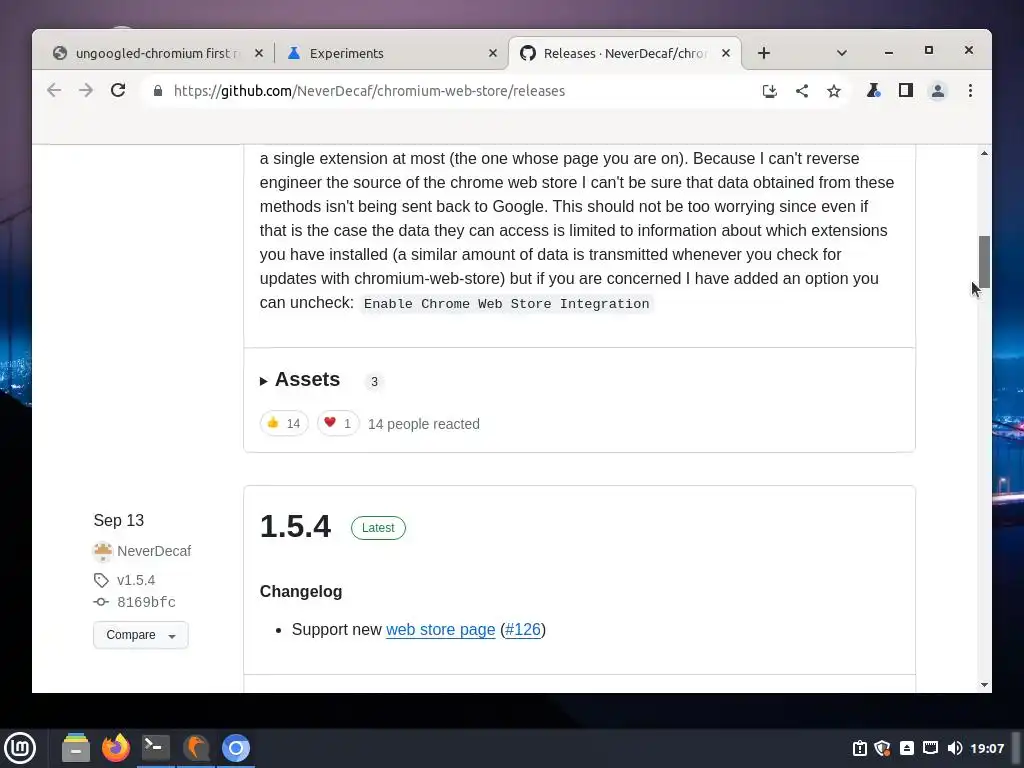This screenshot has height=768, width=1024.
Task: Open the tab search chevron
Action: coord(842,53)
